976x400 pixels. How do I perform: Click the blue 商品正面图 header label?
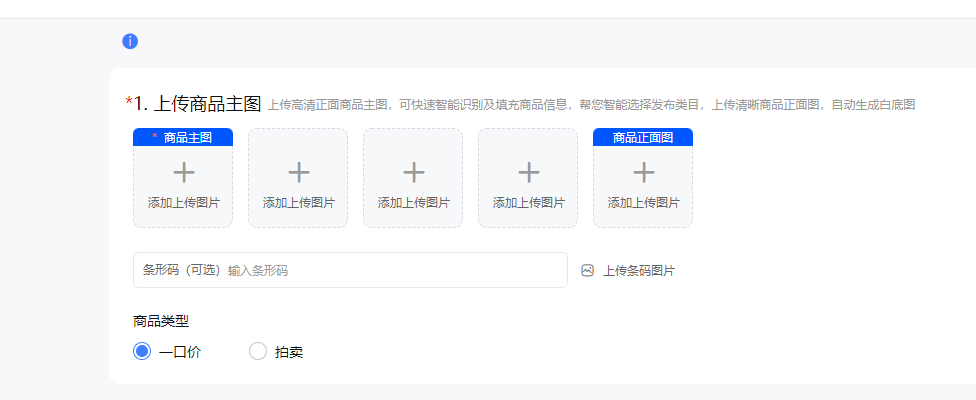tap(643, 137)
